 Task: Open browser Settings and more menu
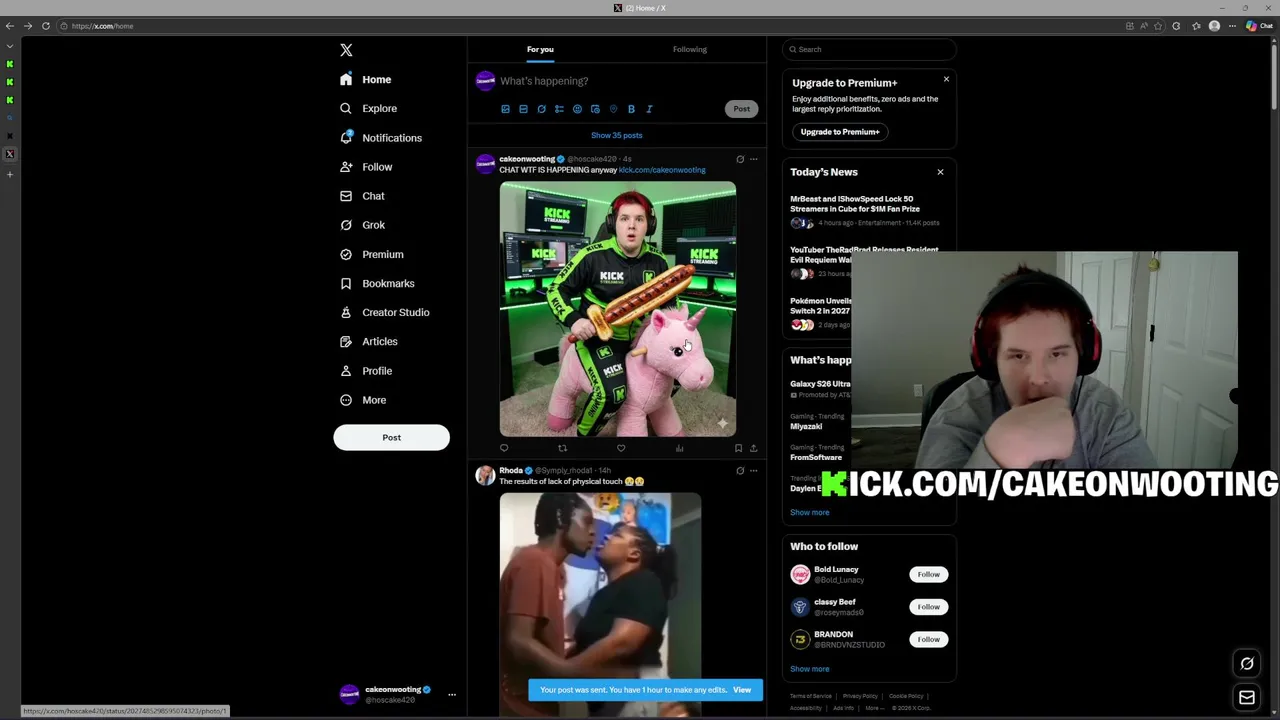1232,26
